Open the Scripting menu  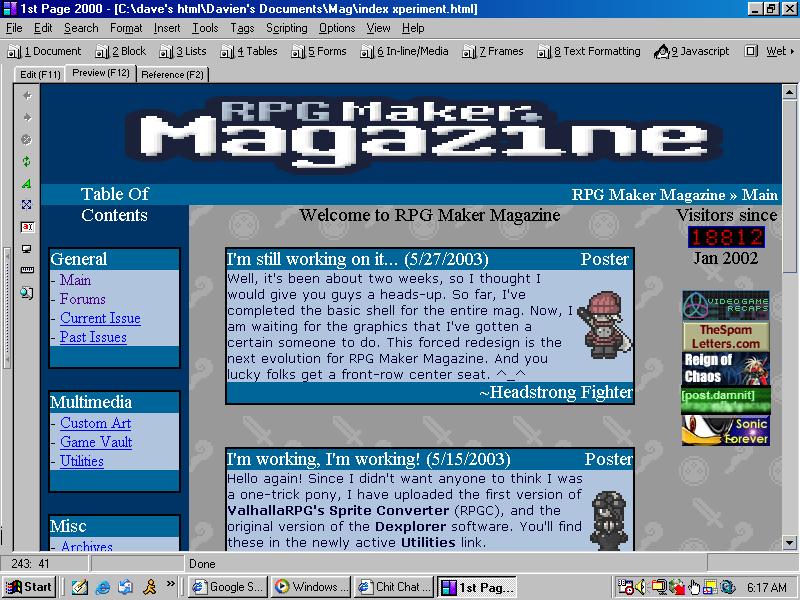pos(287,28)
